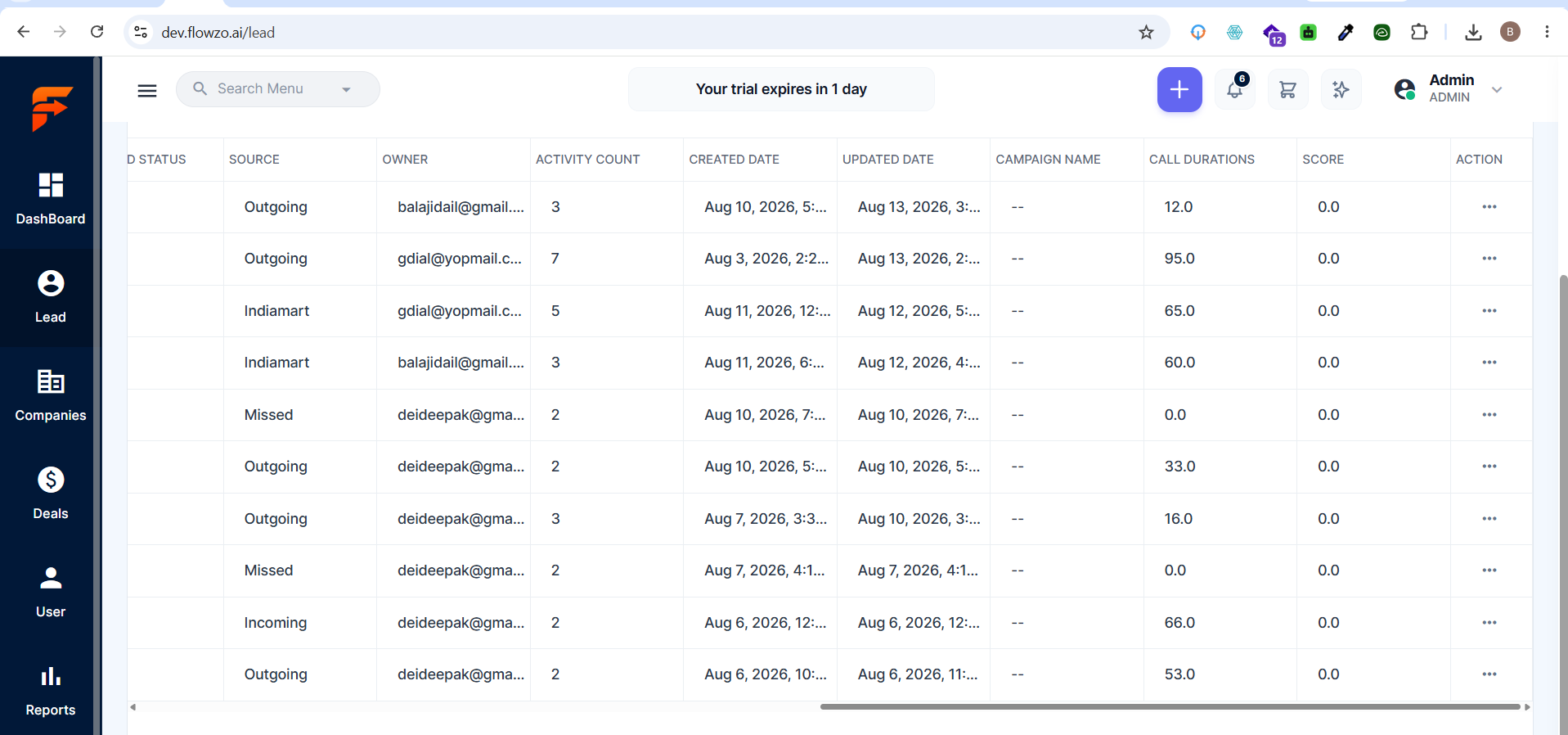Click the AI sparkle icon

(x=1341, y=89)
